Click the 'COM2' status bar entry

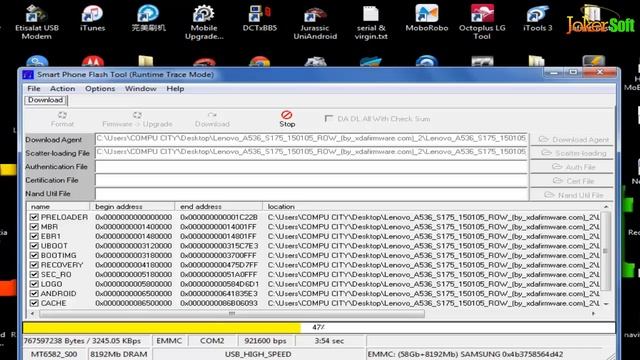pyautogui.click(x=212, y=341)
